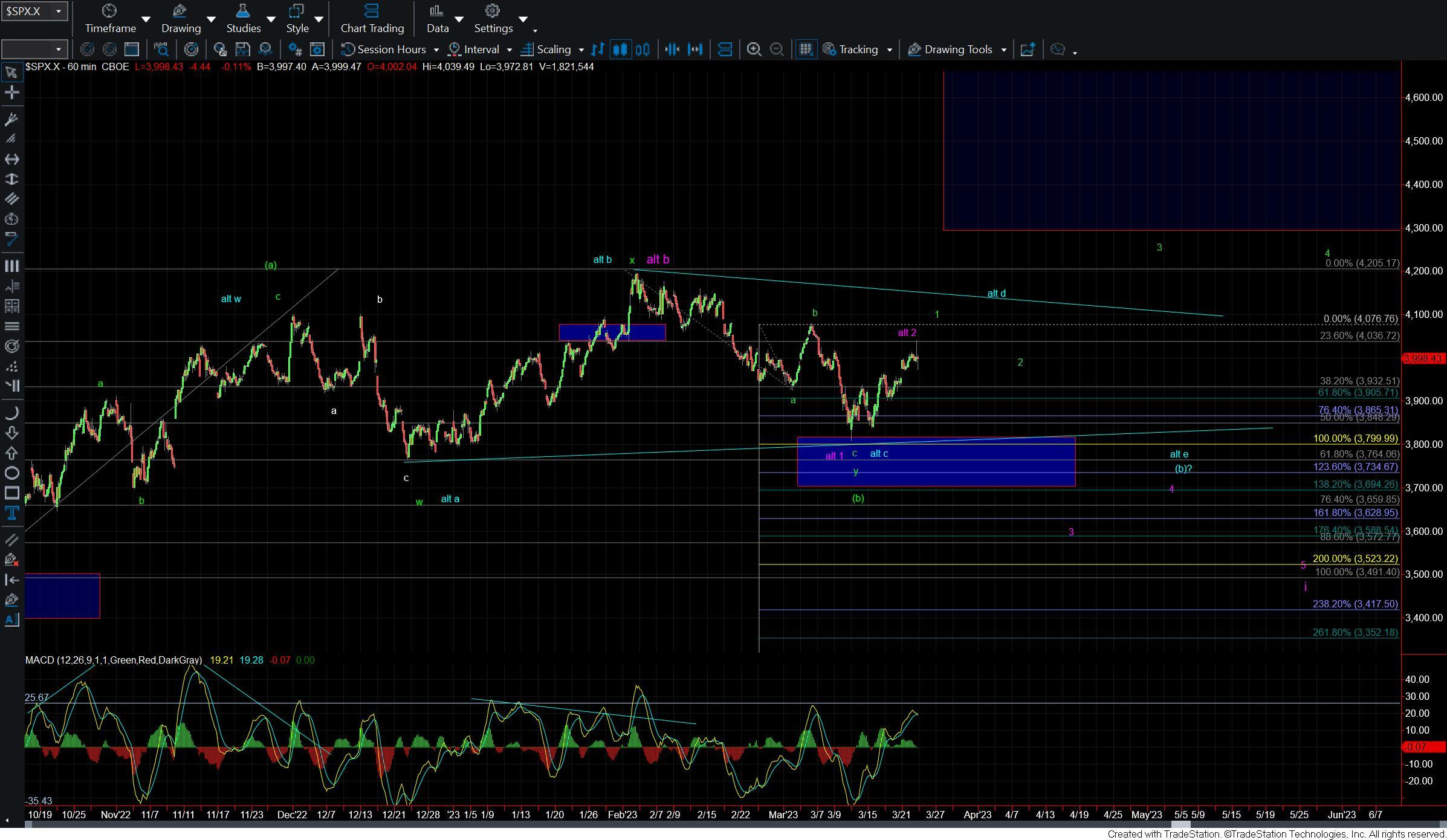This screenshot has width=1447, height=840.
Task: Choose the Fibonacci circle tool
Action: pos(11,346)
